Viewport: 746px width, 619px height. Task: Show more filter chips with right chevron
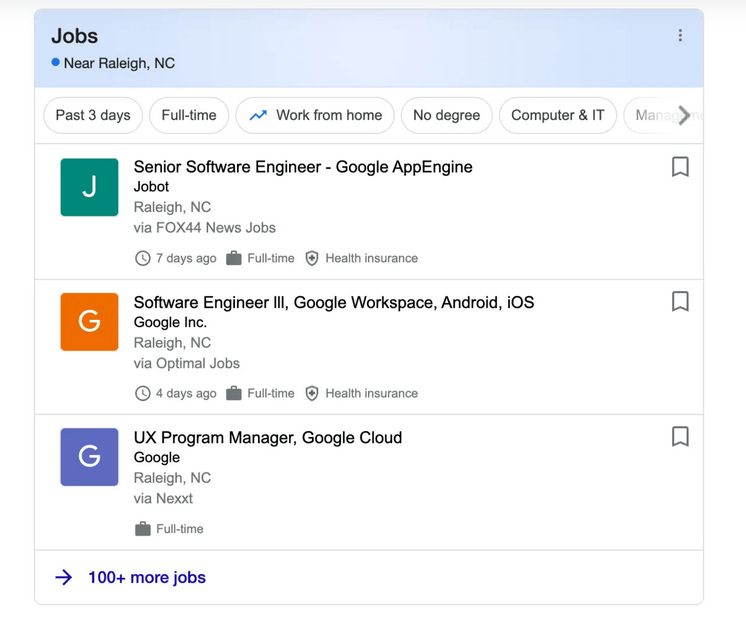pyautogui.click(x=684, y=115)
